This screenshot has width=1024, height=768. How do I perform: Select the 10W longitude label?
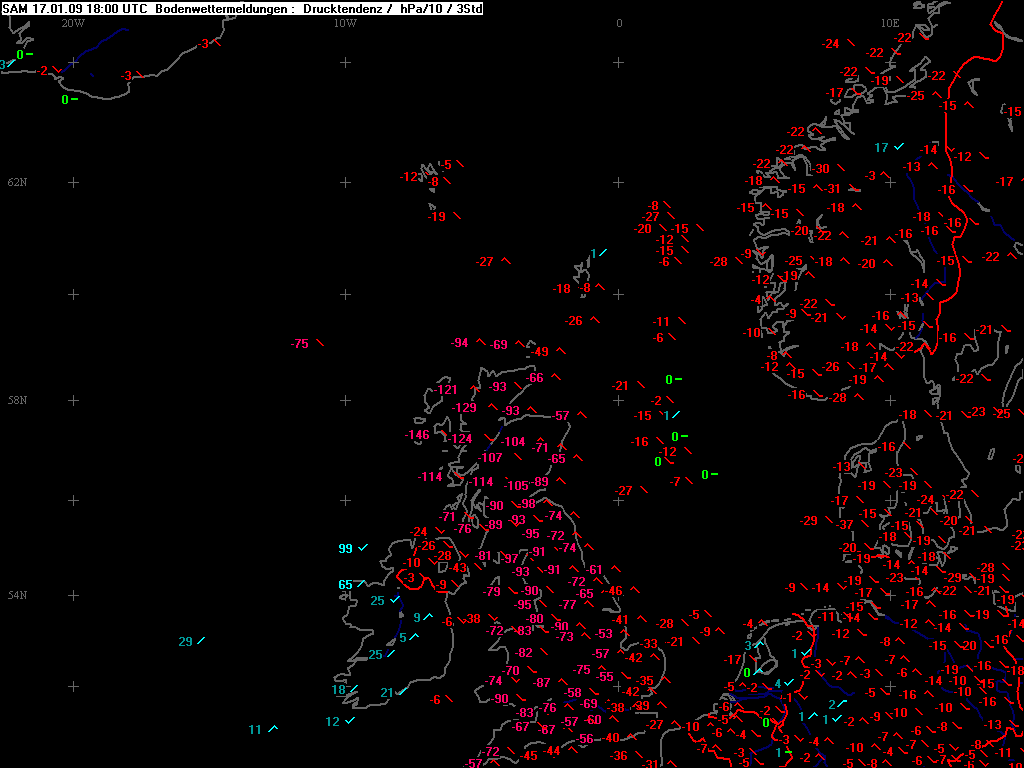pyautogui.click(x=345, y=23)
